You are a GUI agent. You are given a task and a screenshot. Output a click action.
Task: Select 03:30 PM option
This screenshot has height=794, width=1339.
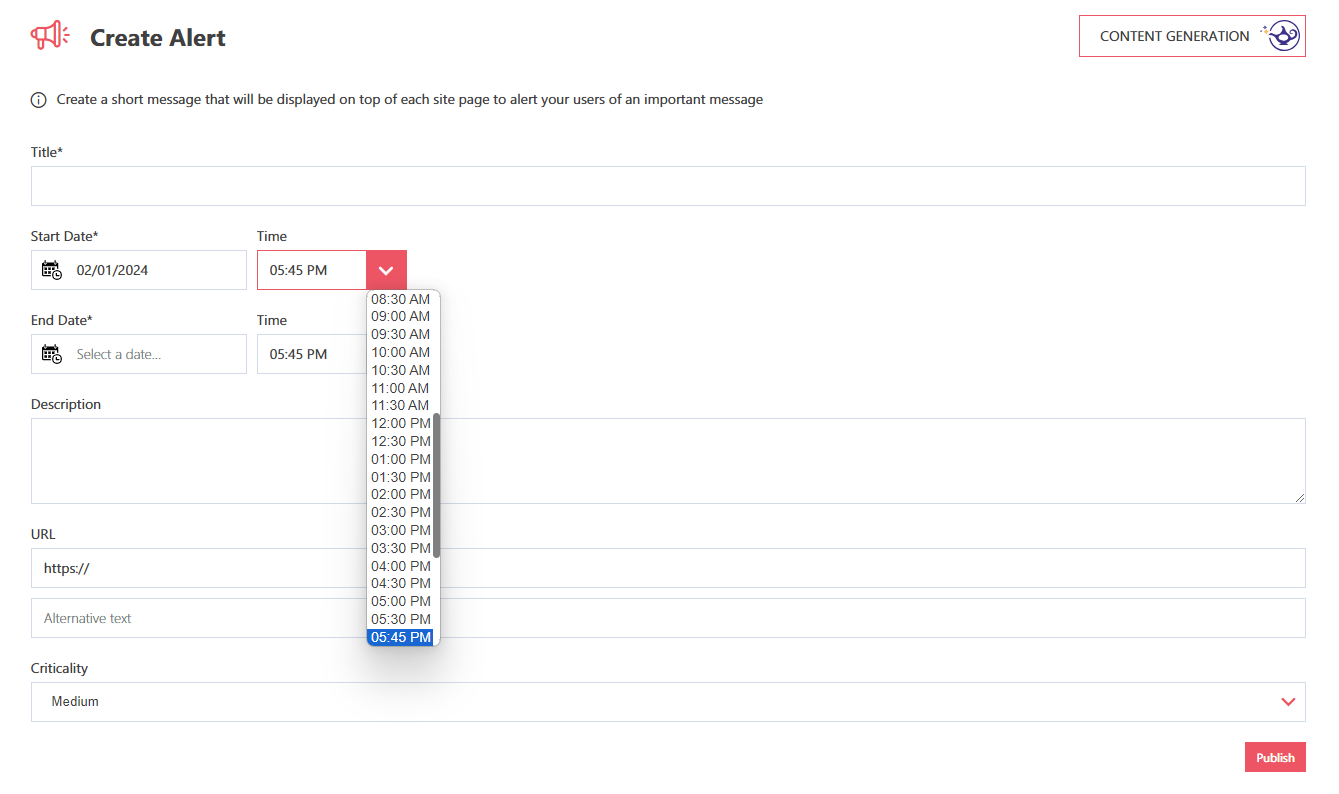(400, 548)
